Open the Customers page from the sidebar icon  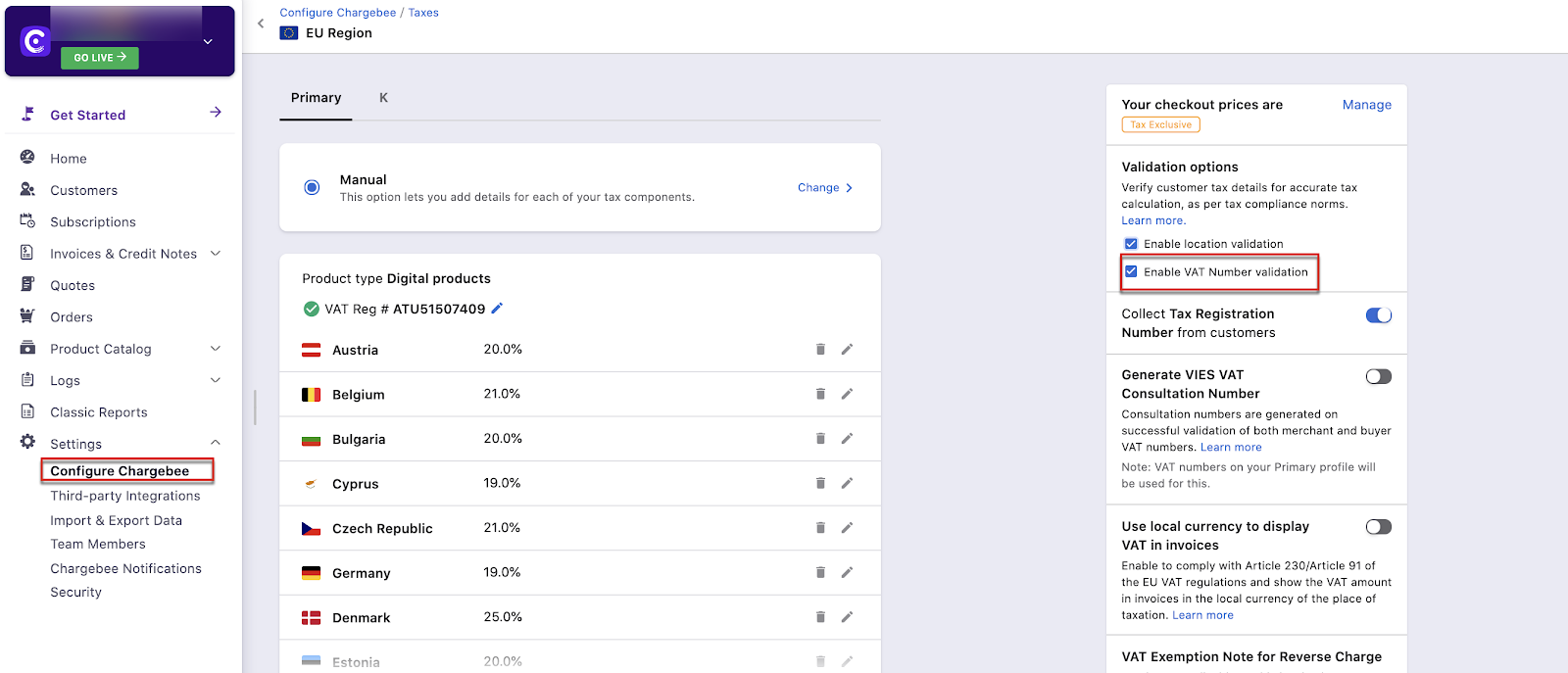(x=27, y=190)
